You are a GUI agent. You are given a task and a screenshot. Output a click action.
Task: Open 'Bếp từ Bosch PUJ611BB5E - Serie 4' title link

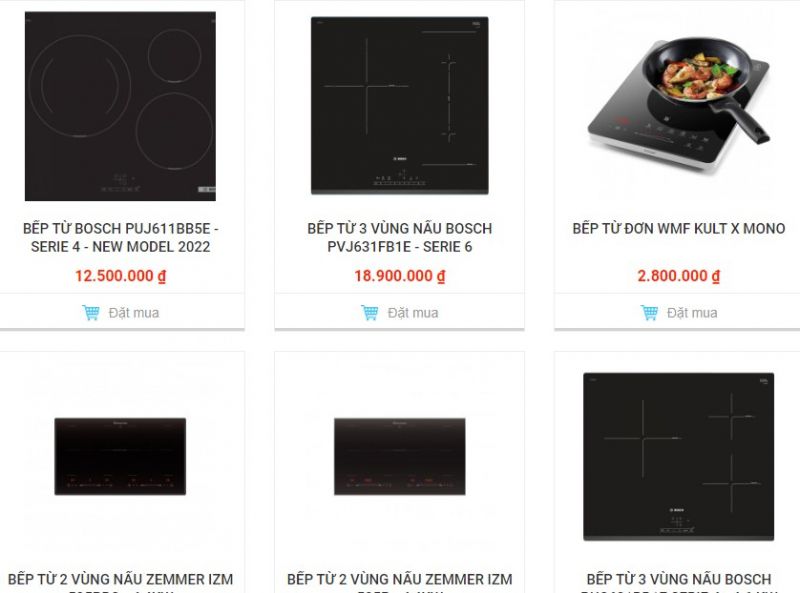120,238
